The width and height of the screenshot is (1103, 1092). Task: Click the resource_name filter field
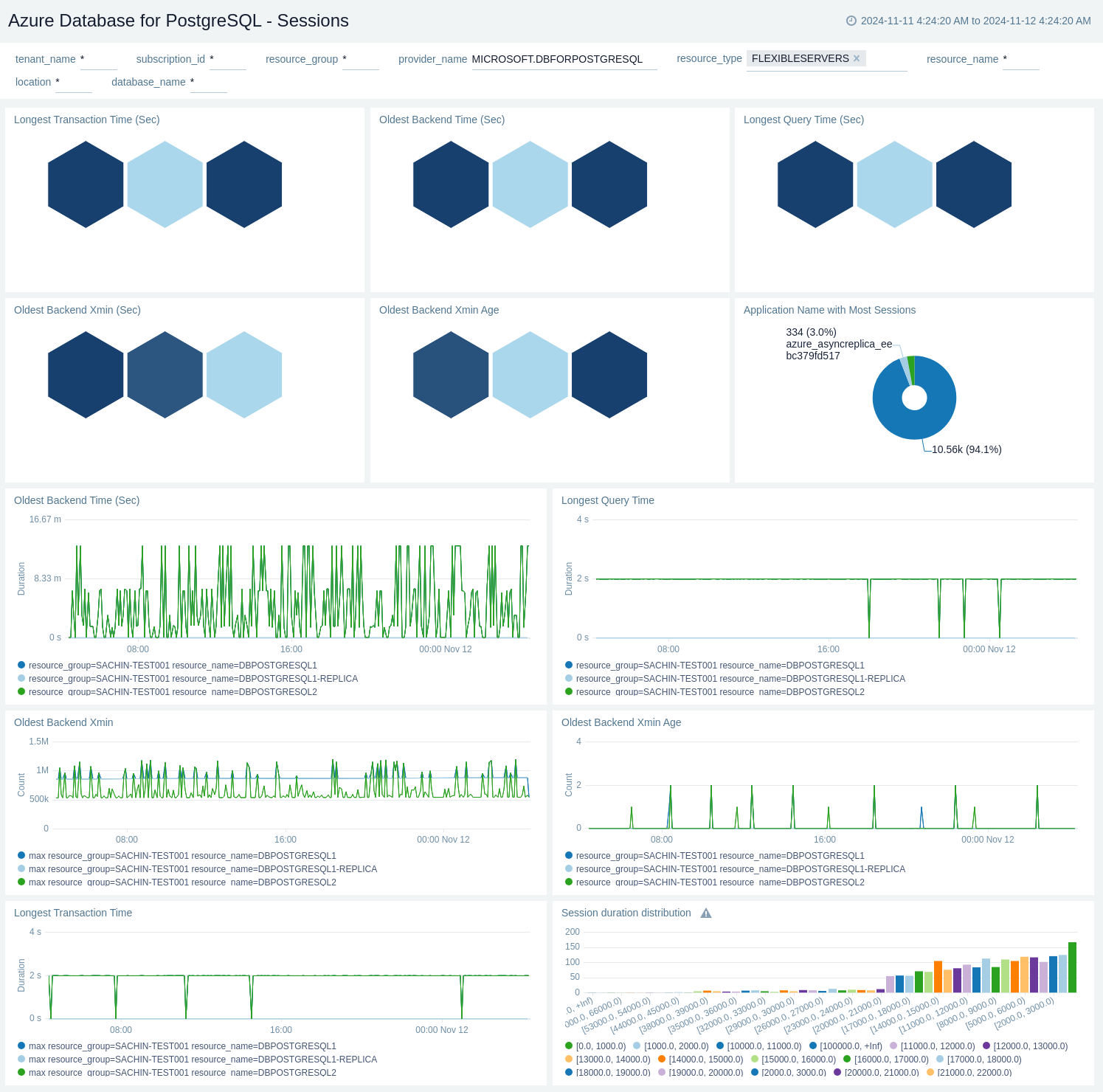click(x=1020, y=59)
